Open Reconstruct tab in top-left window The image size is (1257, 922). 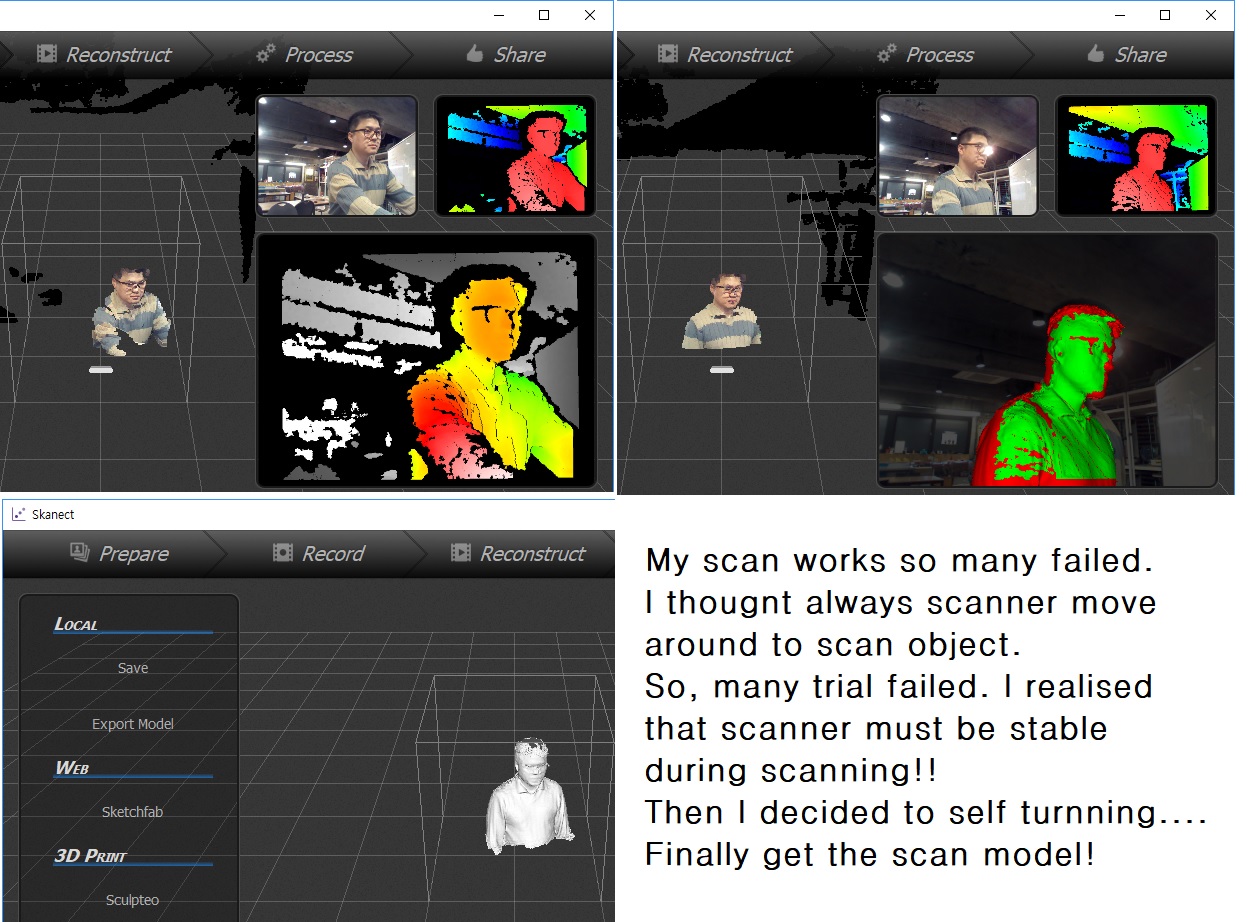(x=104, y=54)
